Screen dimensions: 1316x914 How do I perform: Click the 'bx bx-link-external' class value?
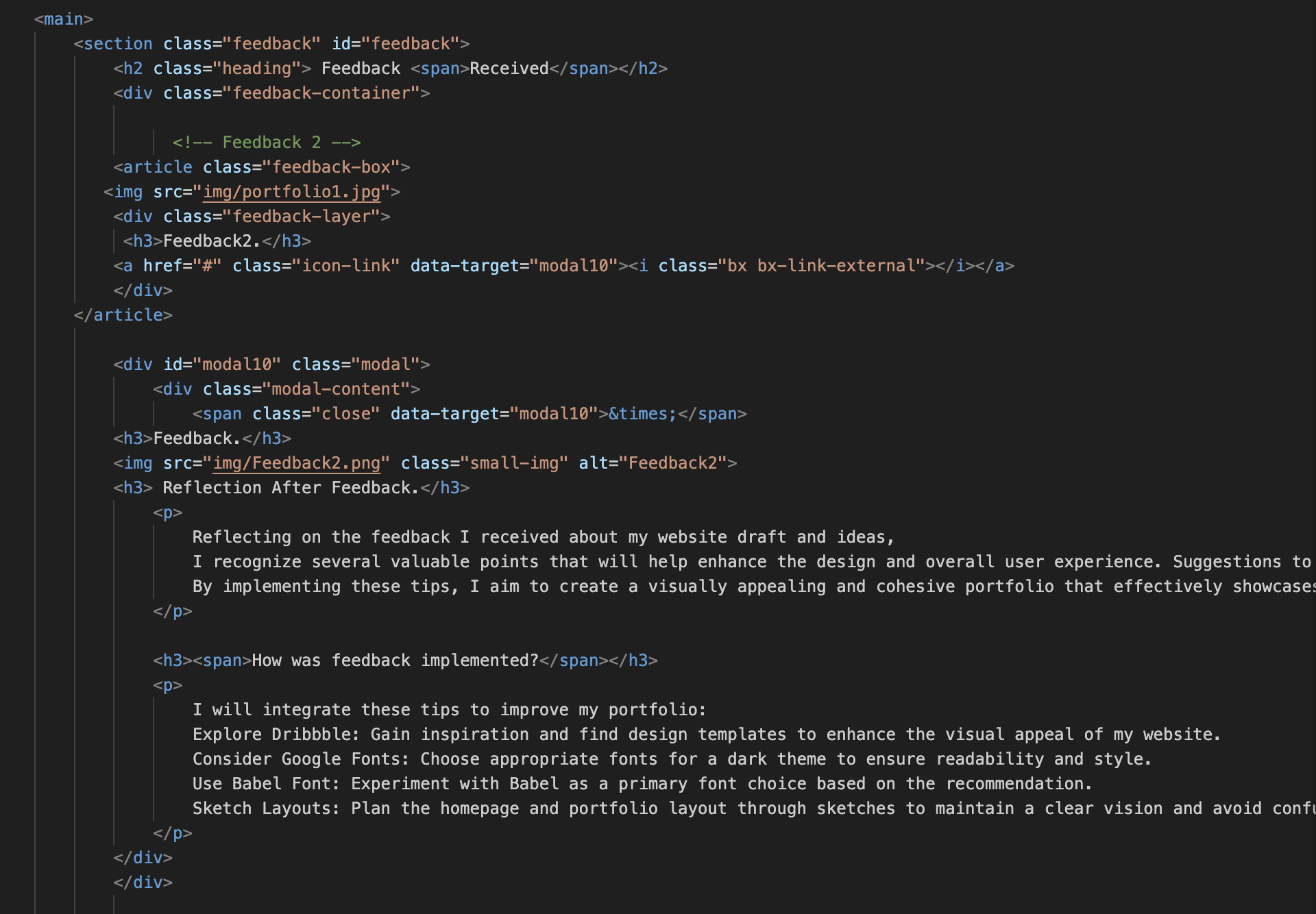point(822,266)
